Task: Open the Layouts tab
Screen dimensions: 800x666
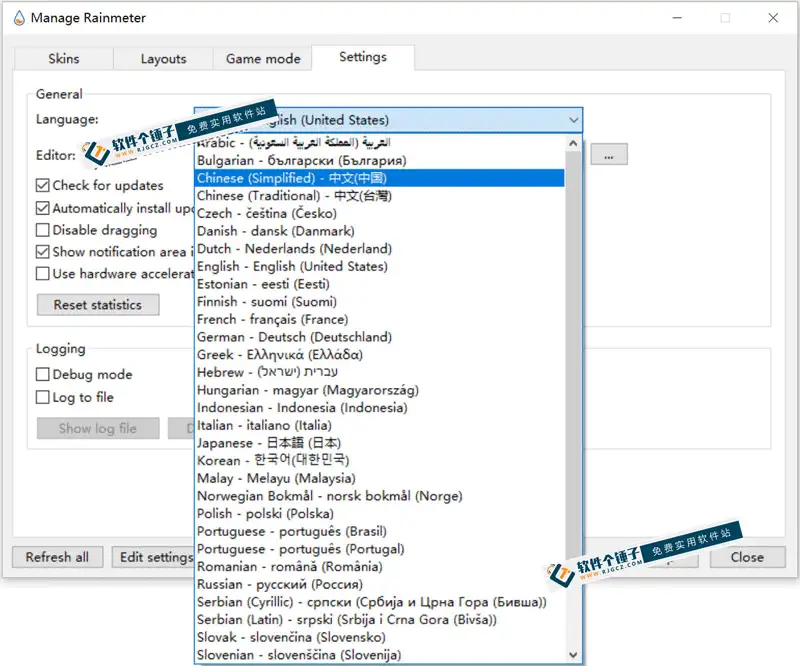Action: point(163,59)
